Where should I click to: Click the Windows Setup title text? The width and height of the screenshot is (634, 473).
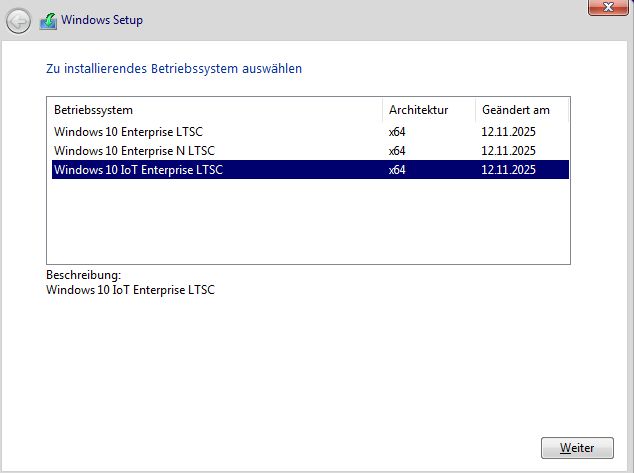pos(102,20)
